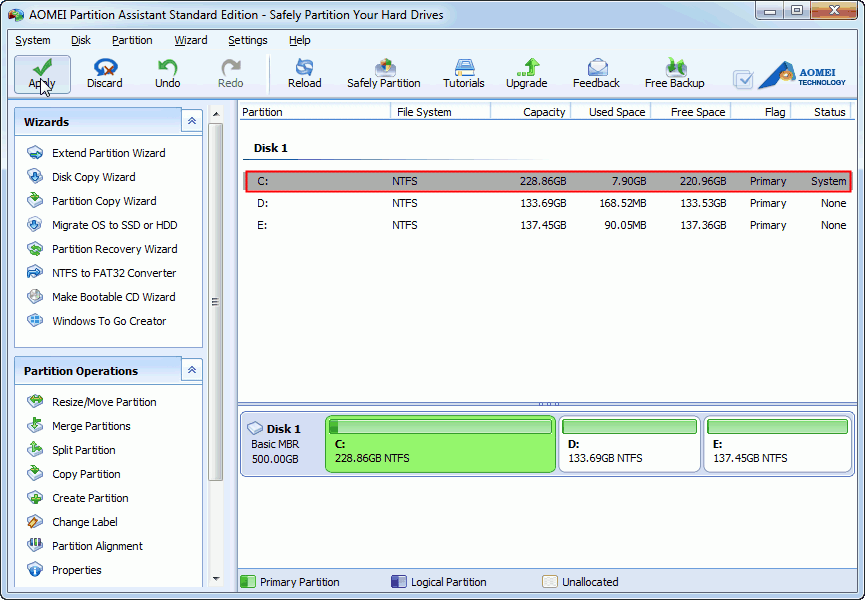The image size is (865, 600).
Task: Choose Resize/Move Partition operation
Action: tap(92, 402)
